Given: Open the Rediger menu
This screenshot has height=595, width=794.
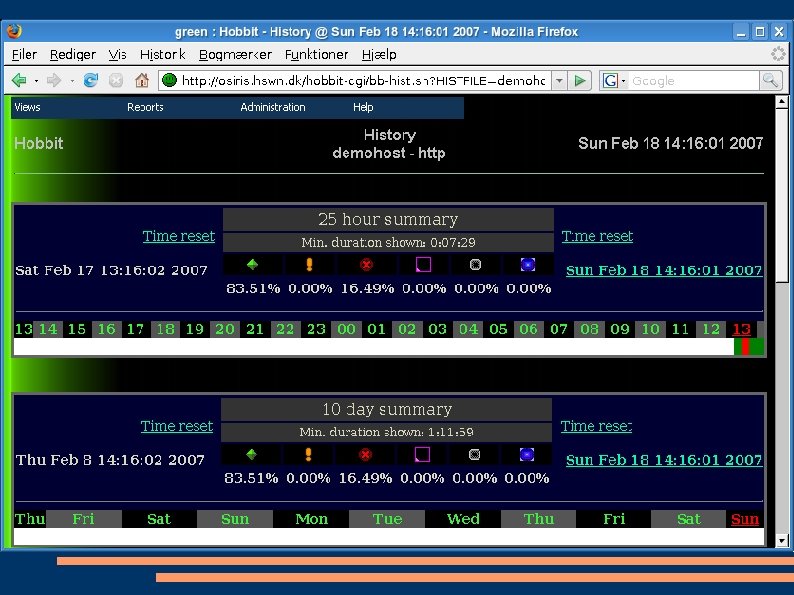Looking at the screenshot, I should point(72,54).
